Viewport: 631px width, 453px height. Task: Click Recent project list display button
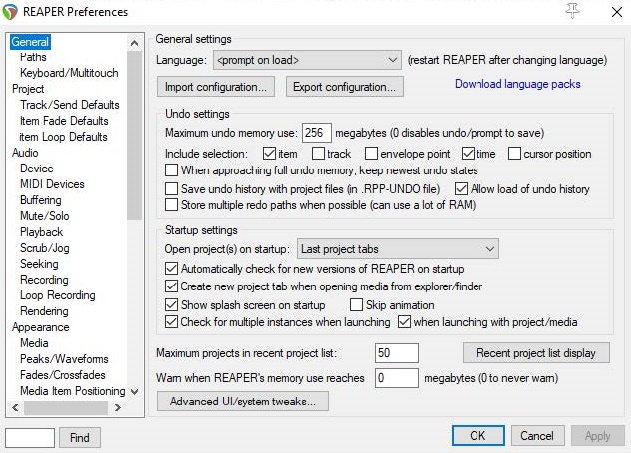536,353
